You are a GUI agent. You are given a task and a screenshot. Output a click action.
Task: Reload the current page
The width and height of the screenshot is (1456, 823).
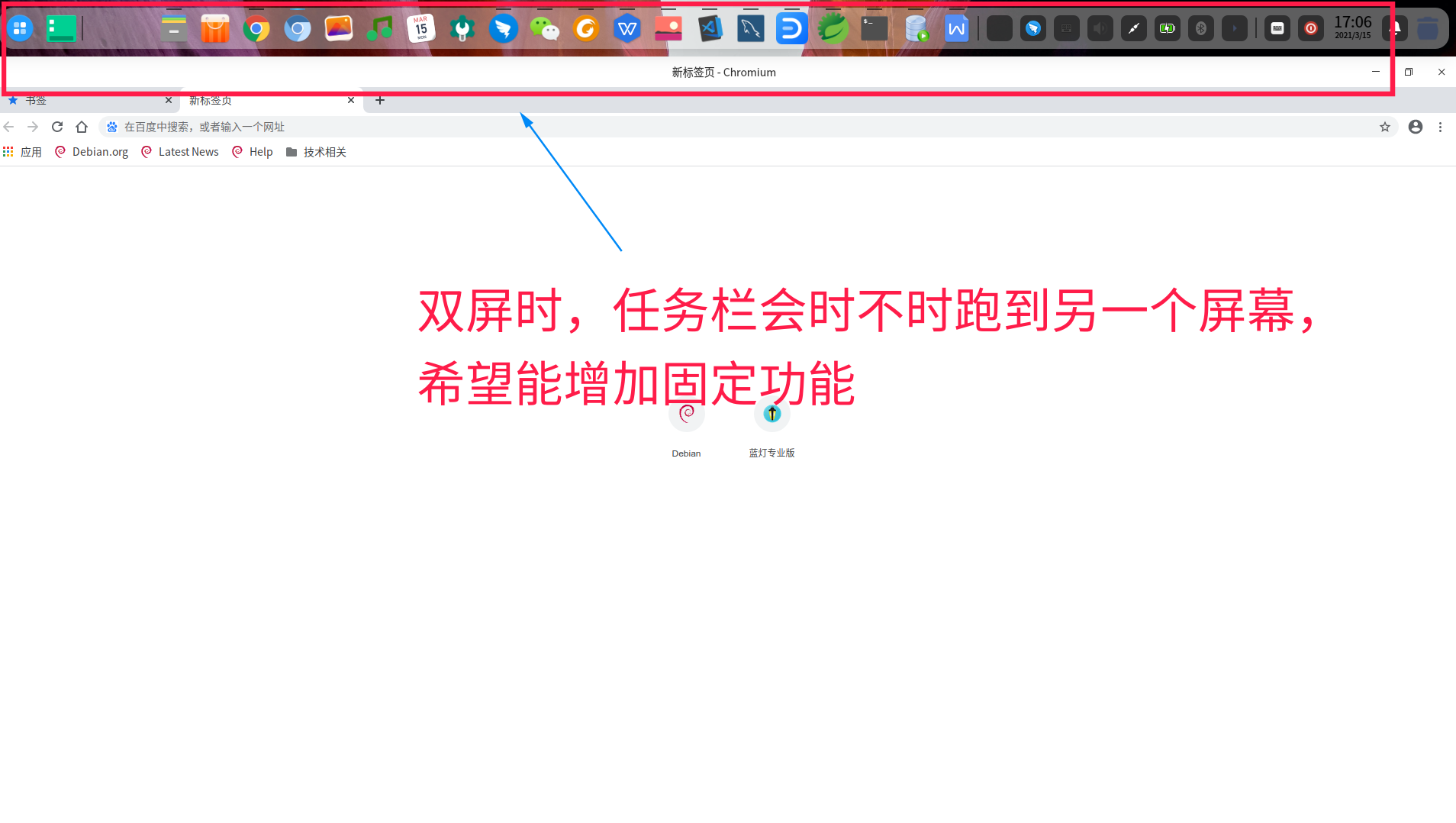tap(57, 127)
